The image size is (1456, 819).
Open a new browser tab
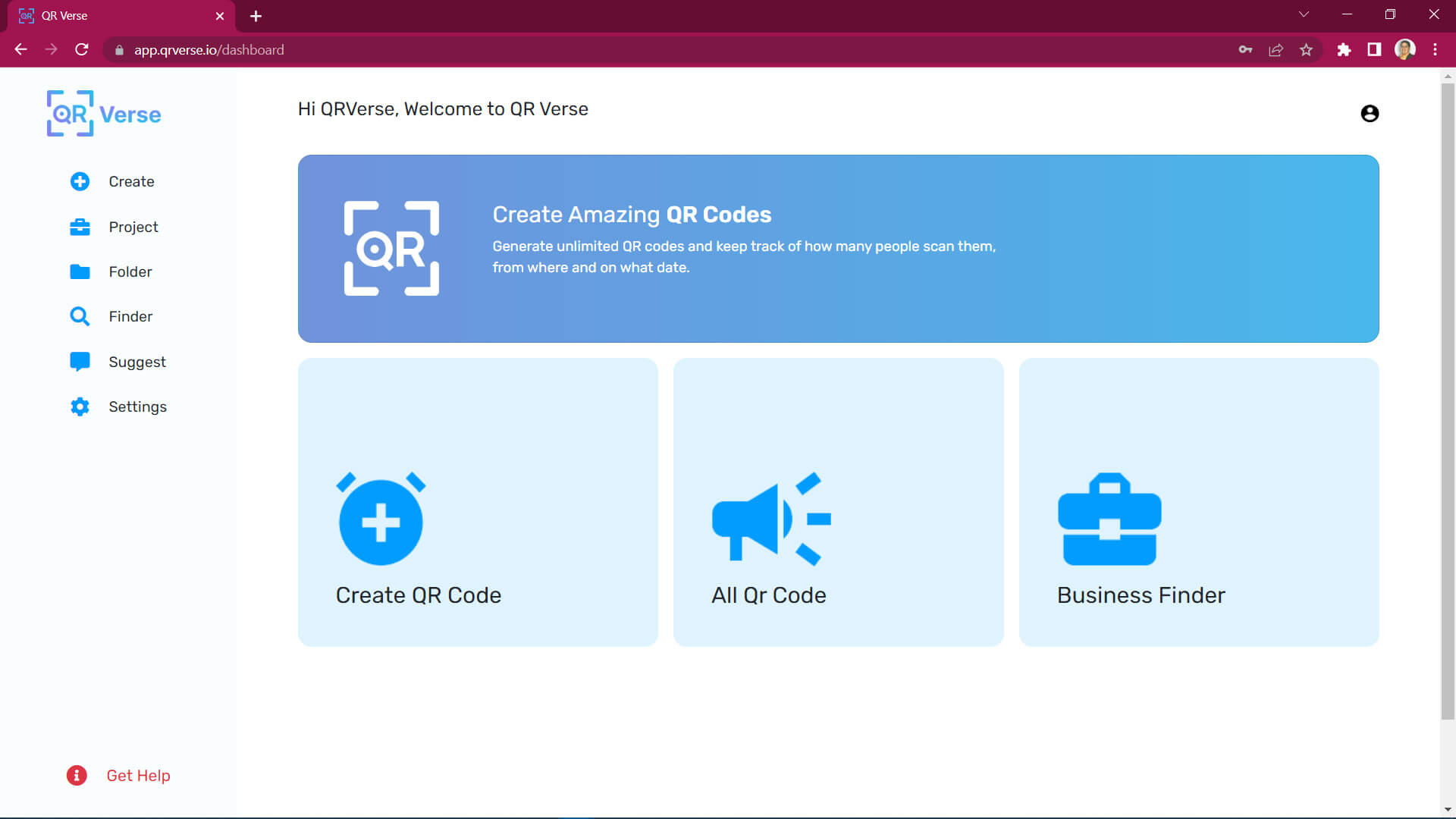[x=256, y=16]
